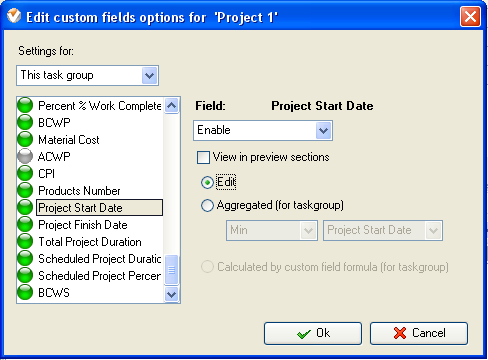Viewport: 488px width, 360px height.
Task: Click the green ball next to BCWS
Action: [x=25, y=292]
